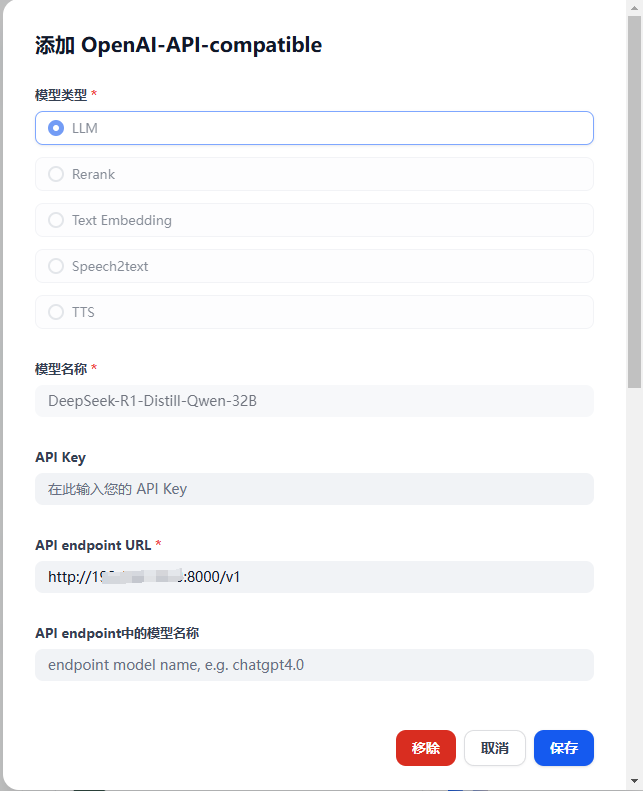The width and height of the screenshot is (643, 791).
Task: Select the LLM model type option
Action: click(x=314, y=128)
